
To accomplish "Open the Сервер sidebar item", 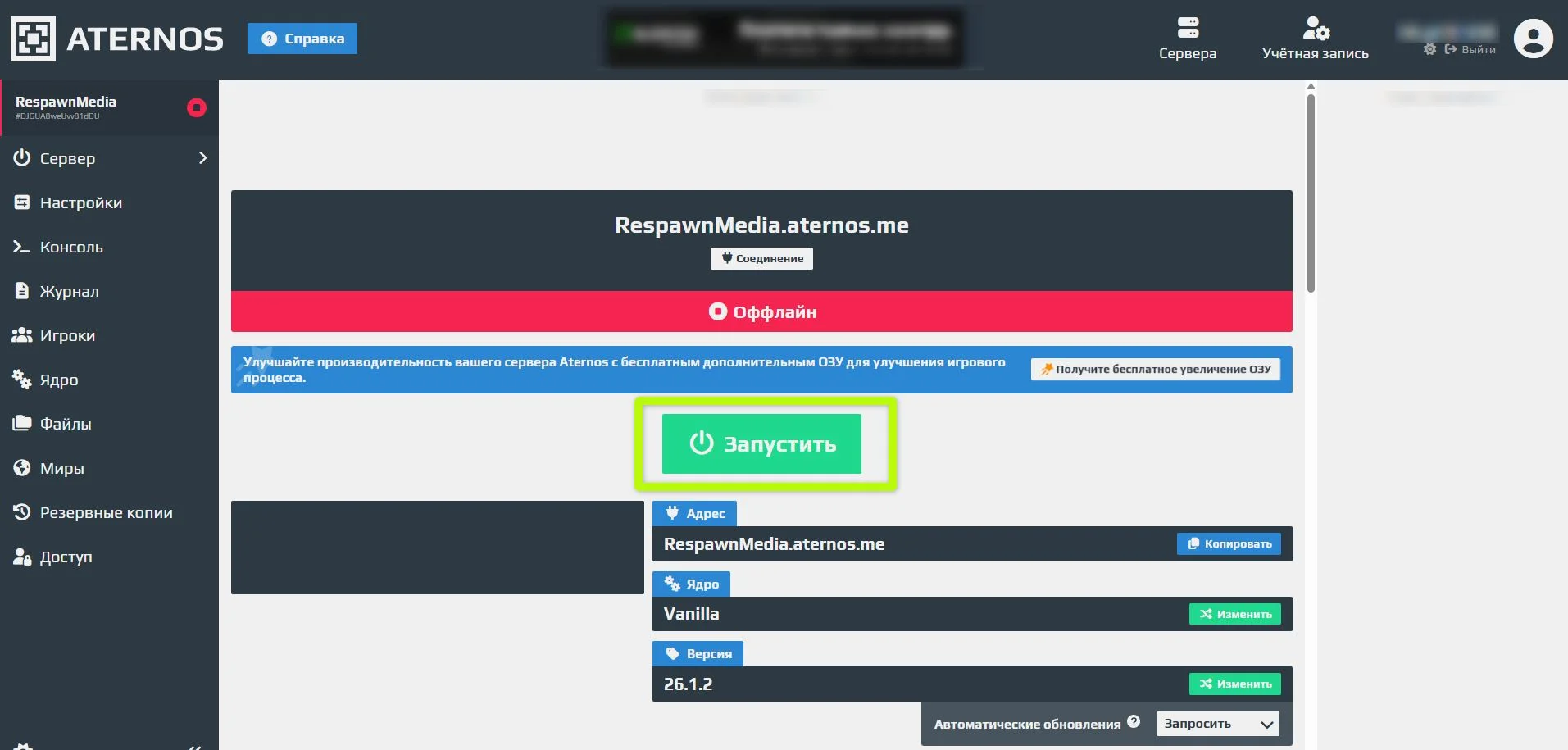I will click(109, 158).
